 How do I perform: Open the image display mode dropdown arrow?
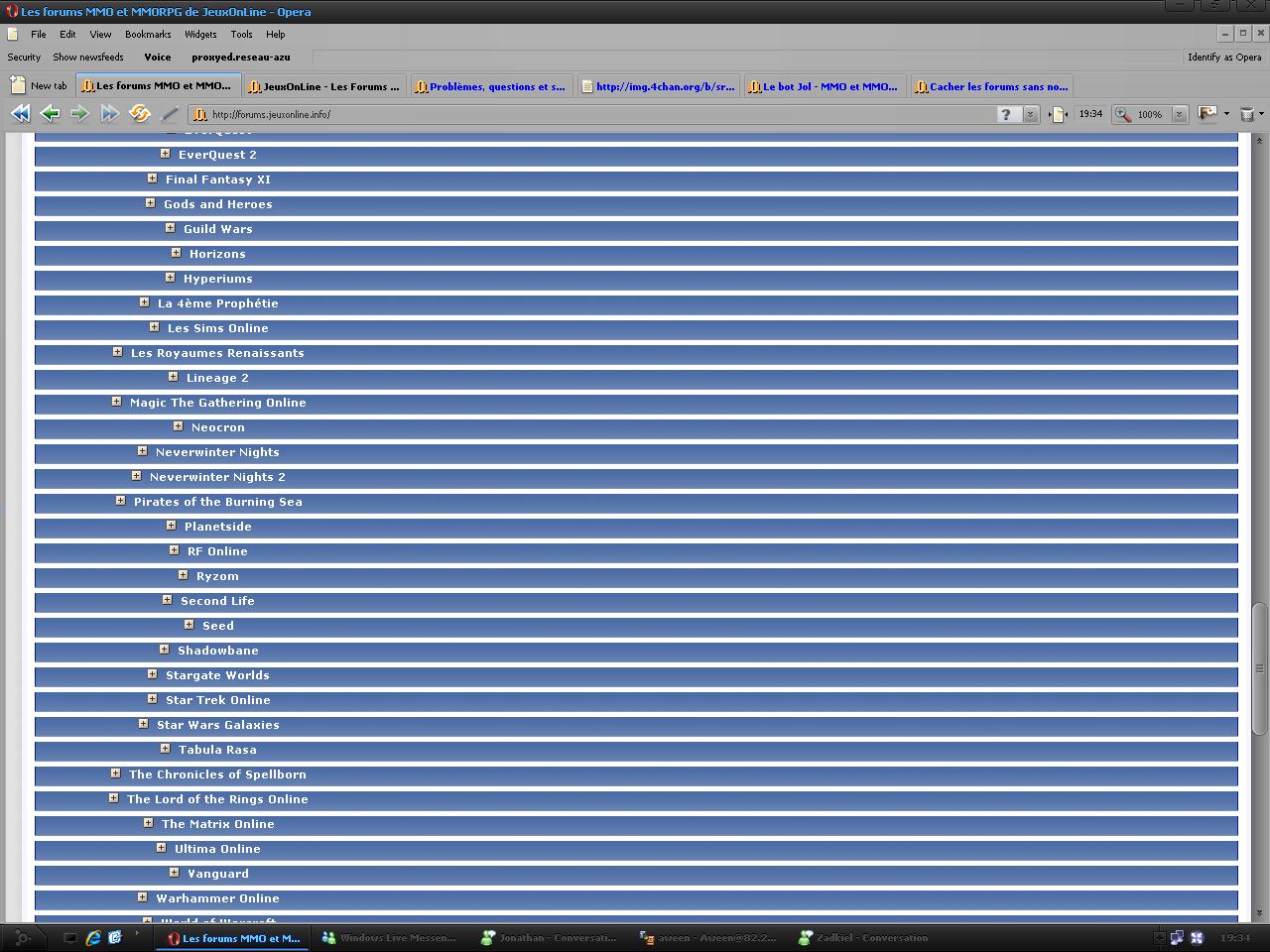pos(1226,114)
